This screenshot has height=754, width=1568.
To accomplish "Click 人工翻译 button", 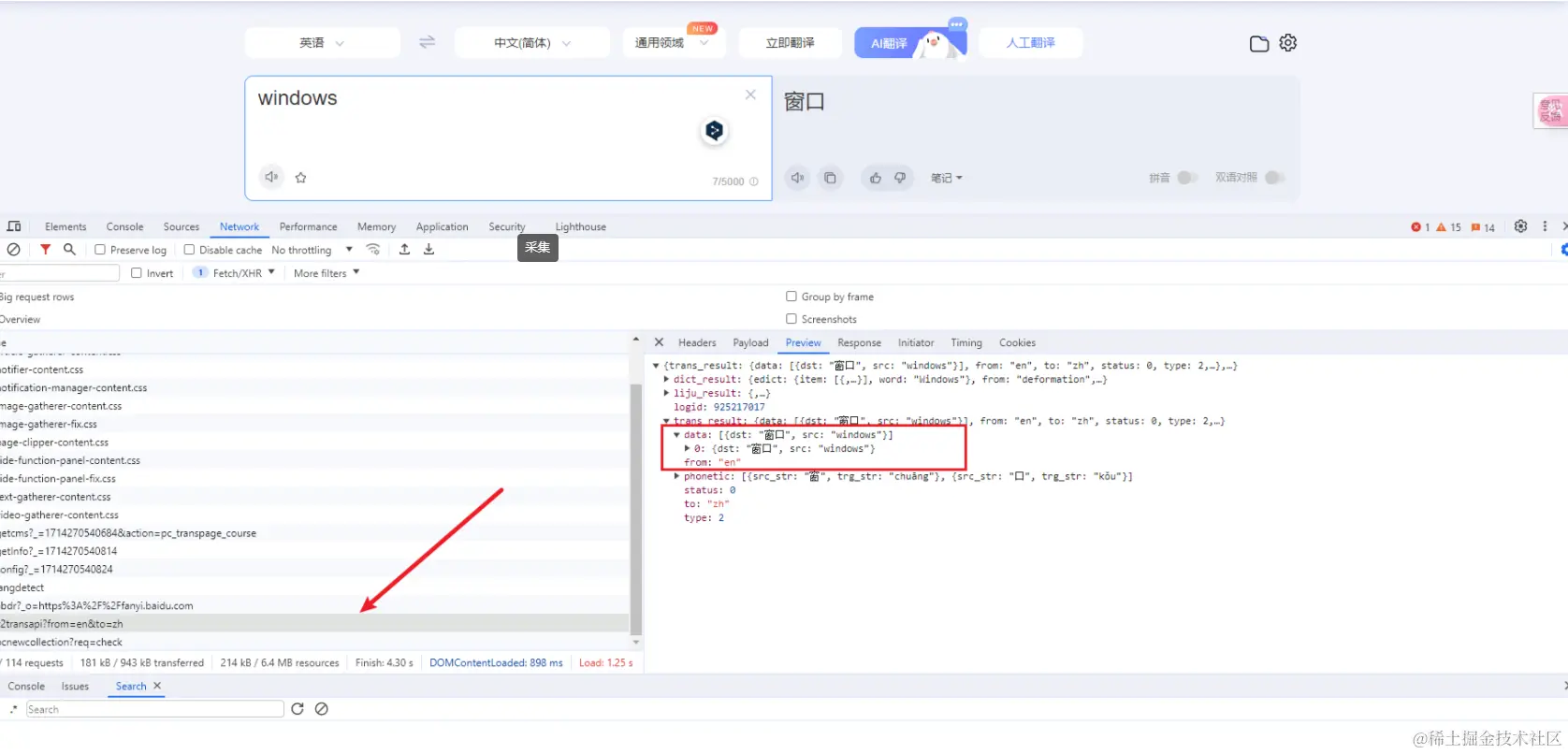I will (1030, 43).
